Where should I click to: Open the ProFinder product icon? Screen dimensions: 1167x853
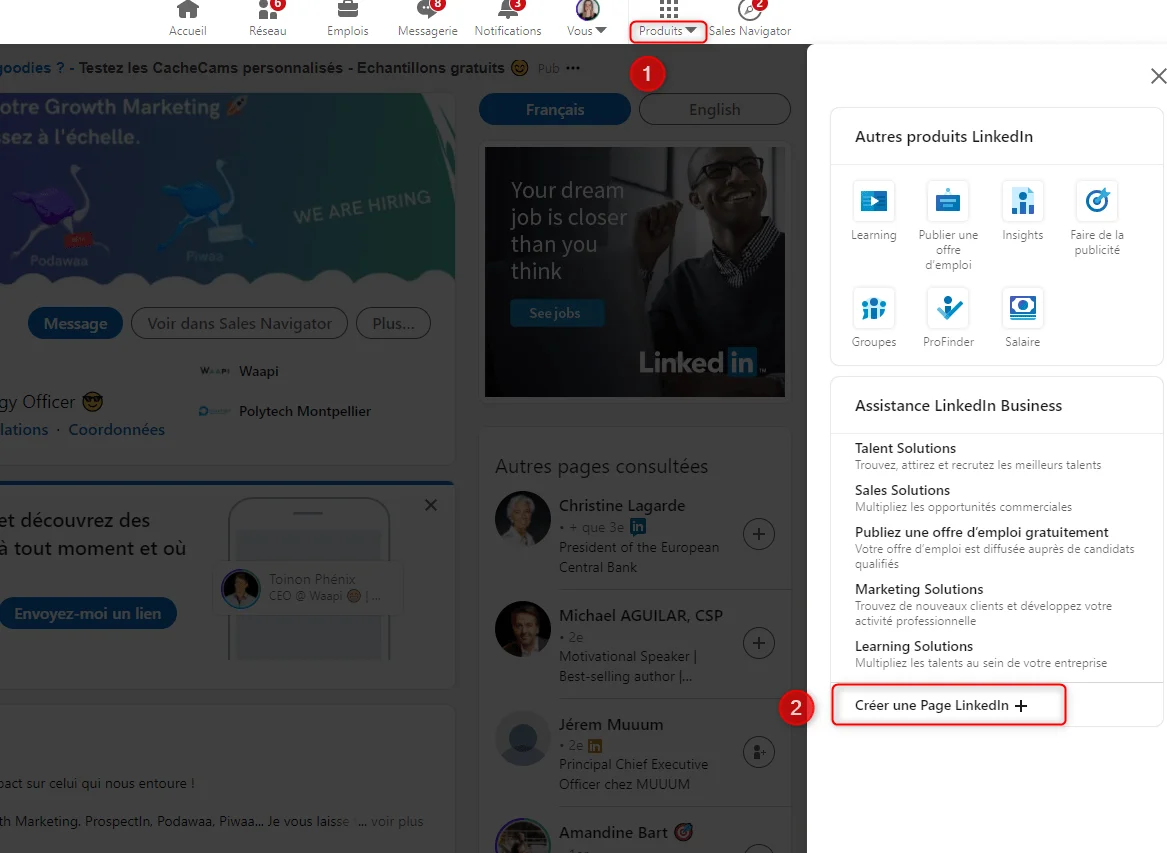pyautogui.click(x=948, y=319)
